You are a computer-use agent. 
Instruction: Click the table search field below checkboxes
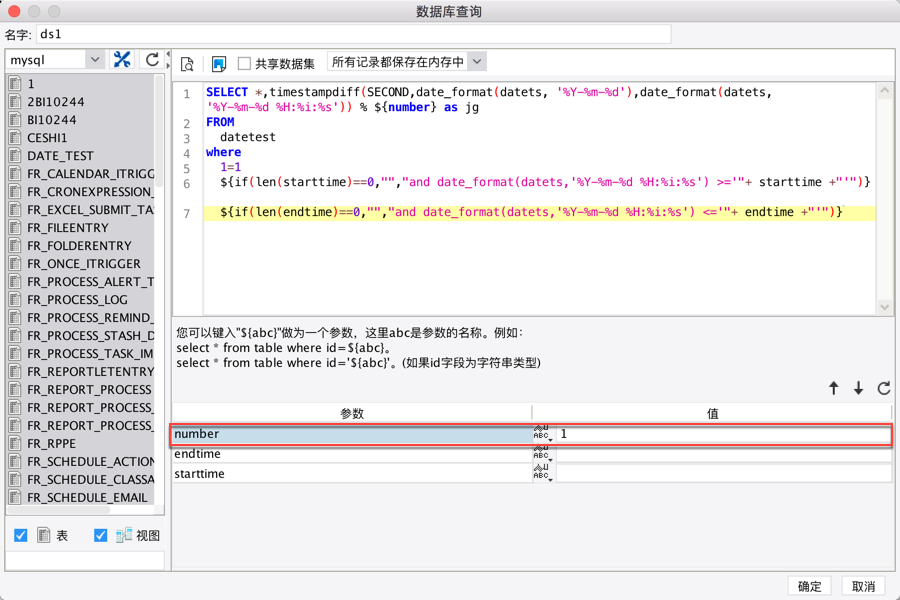(x=85, y=560)
